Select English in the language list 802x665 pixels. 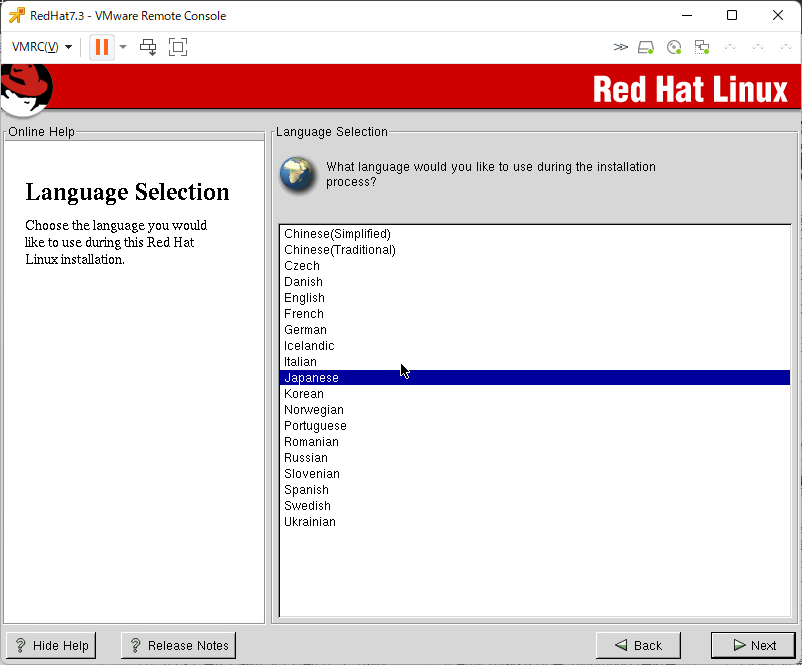click(534, 298)
